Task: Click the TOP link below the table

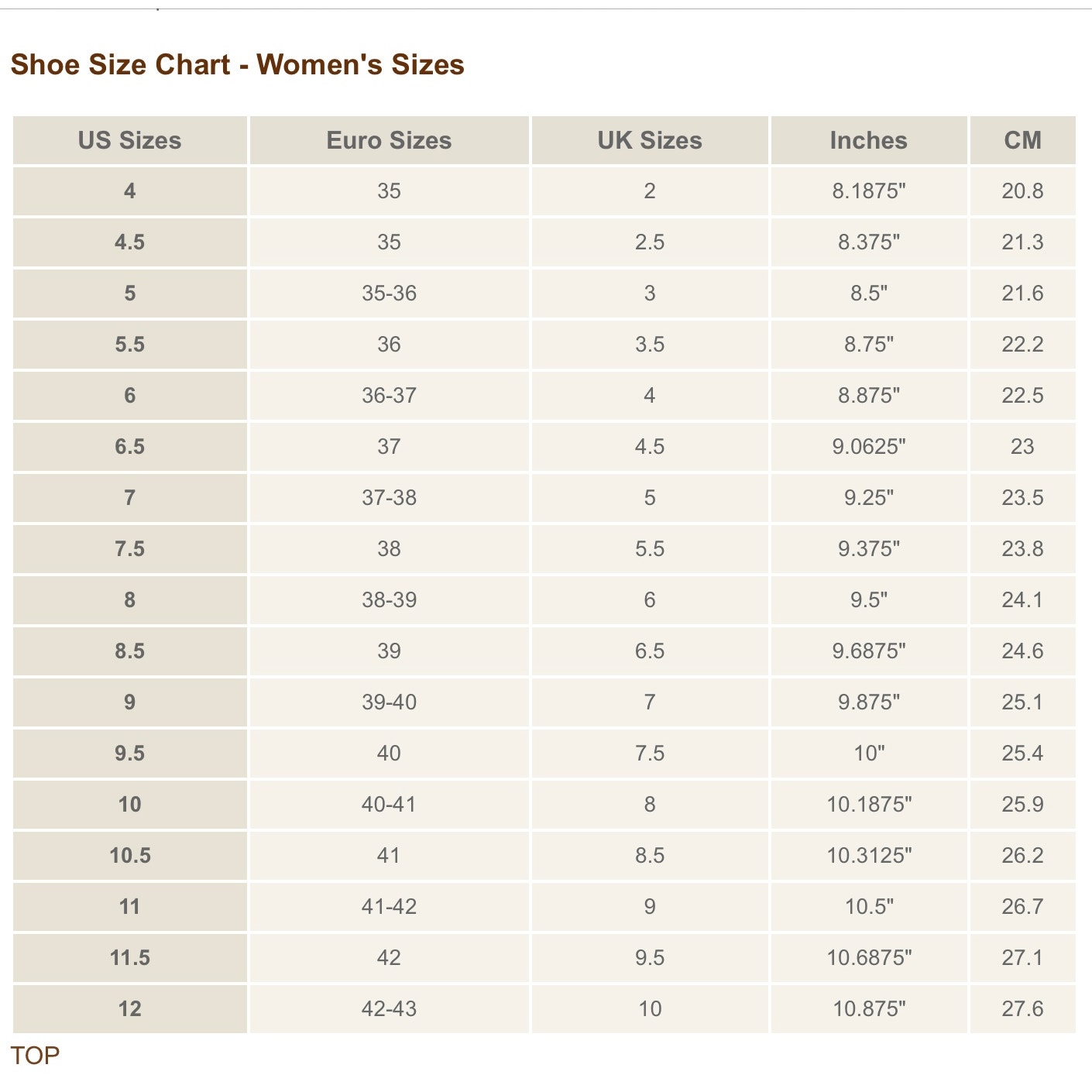Action: coord(35,1056)
